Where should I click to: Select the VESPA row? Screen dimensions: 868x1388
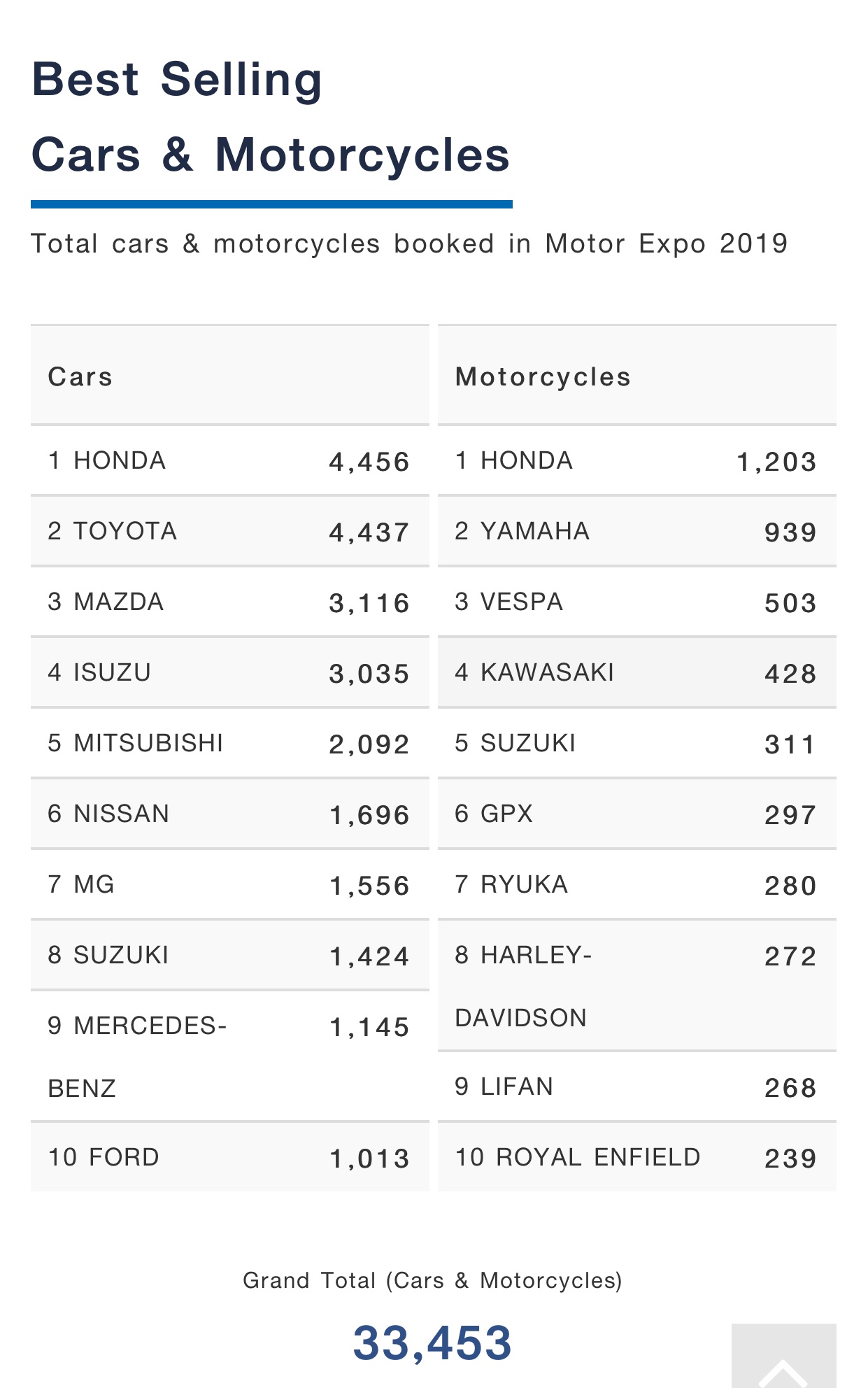(637, 602)
